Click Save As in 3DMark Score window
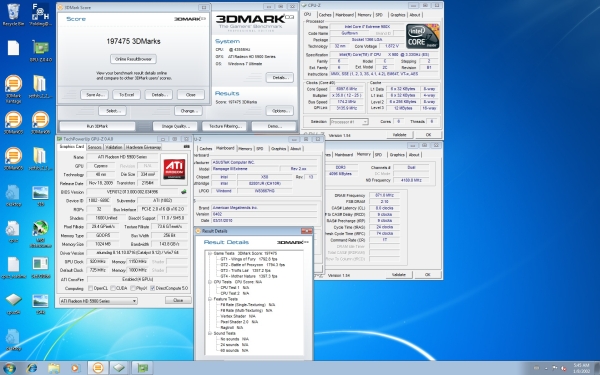Screen dimensions: 600x375 pyautogui.click(x=94, y=95)
